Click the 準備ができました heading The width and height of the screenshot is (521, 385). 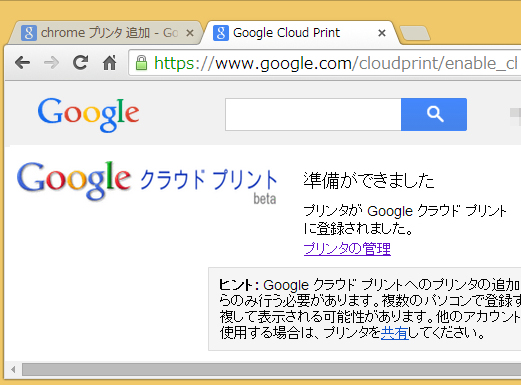(369, 181)
